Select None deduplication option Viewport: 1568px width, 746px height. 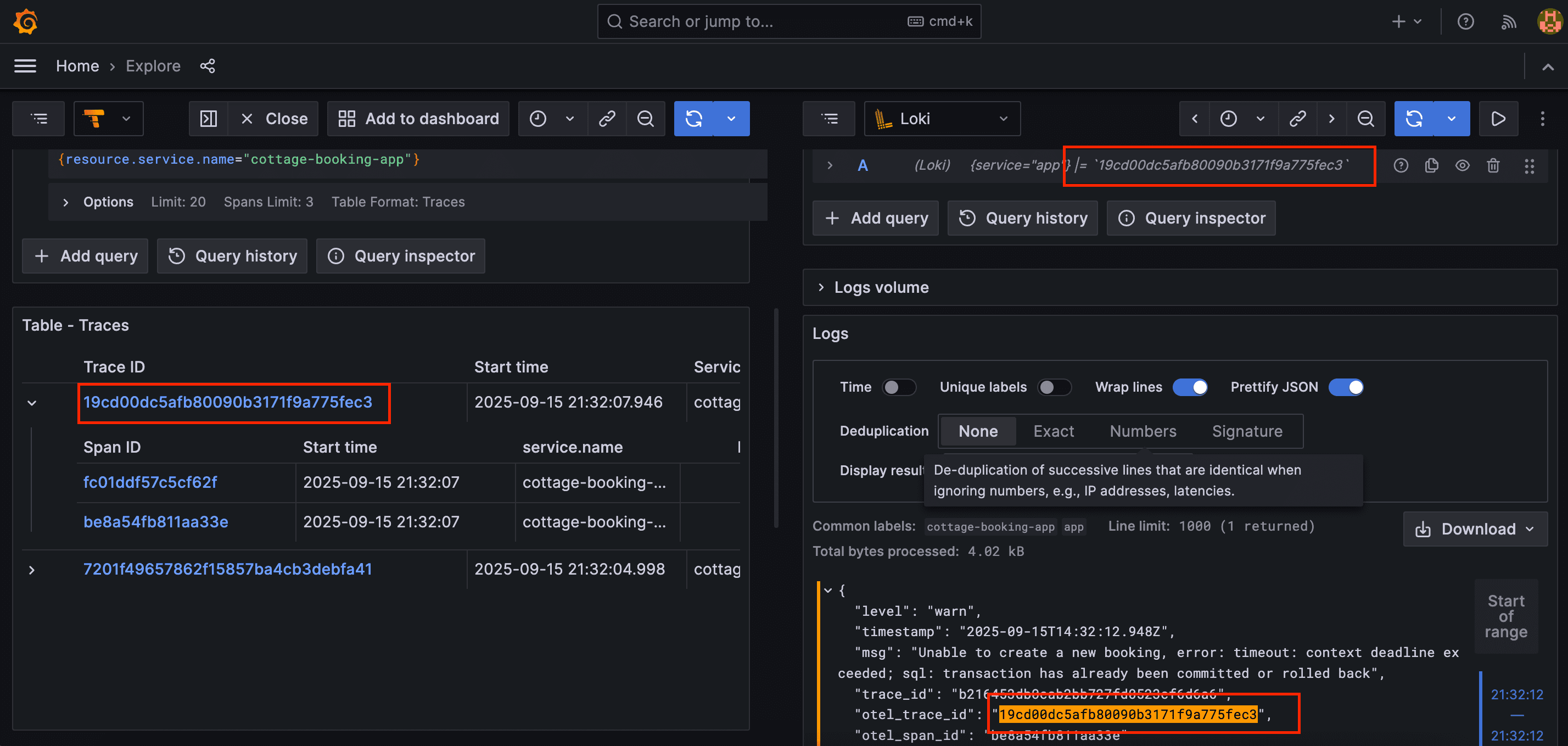978,431
